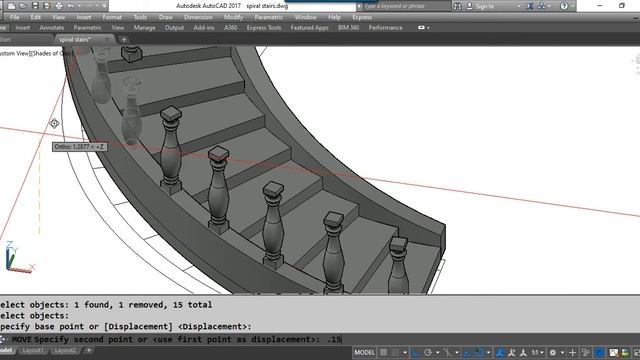The image size is (640, 360).
Task: Open the Format menu
Action: [112, 17]
